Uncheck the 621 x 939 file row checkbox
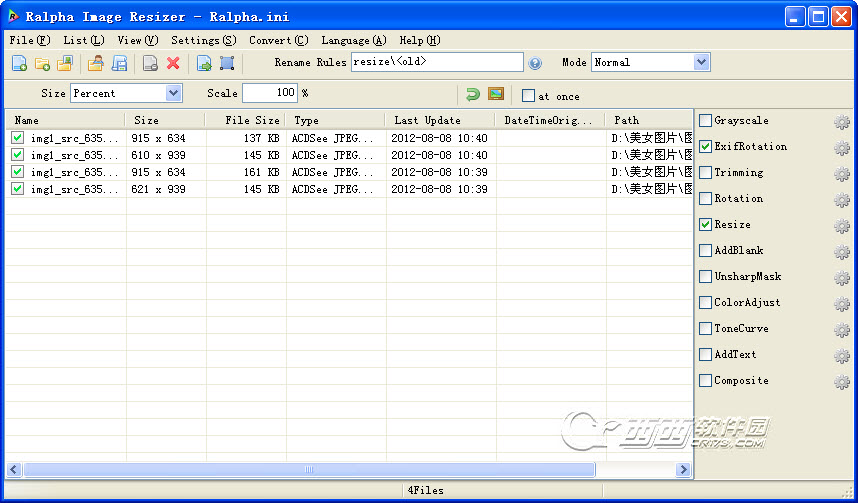 click(x=18, y=188)
